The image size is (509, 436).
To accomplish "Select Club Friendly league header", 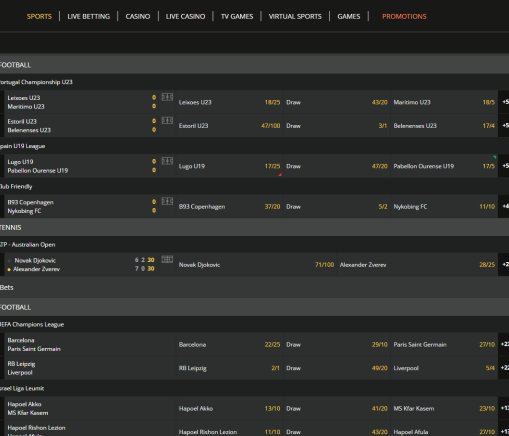I will click(254, 186).
